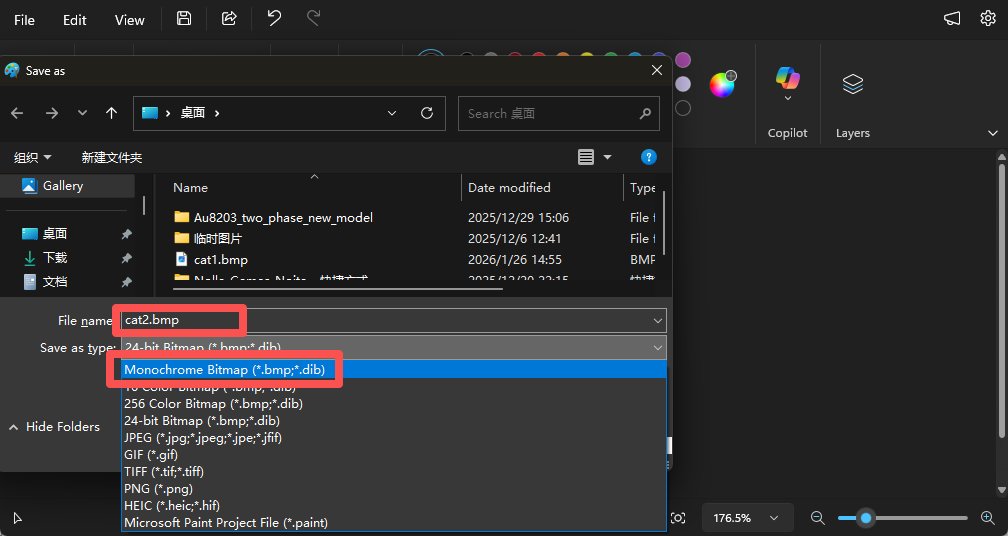Viewport: 1008px width, 536px height.
Task: Close the Save as dialog
Action: point(657,70)
